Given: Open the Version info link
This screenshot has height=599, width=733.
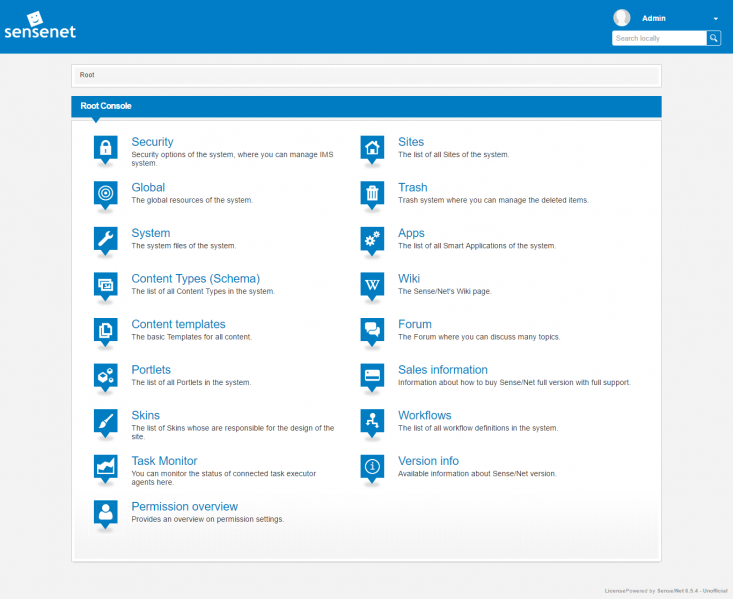Looking at the screenshot, I should click(428, 461).
